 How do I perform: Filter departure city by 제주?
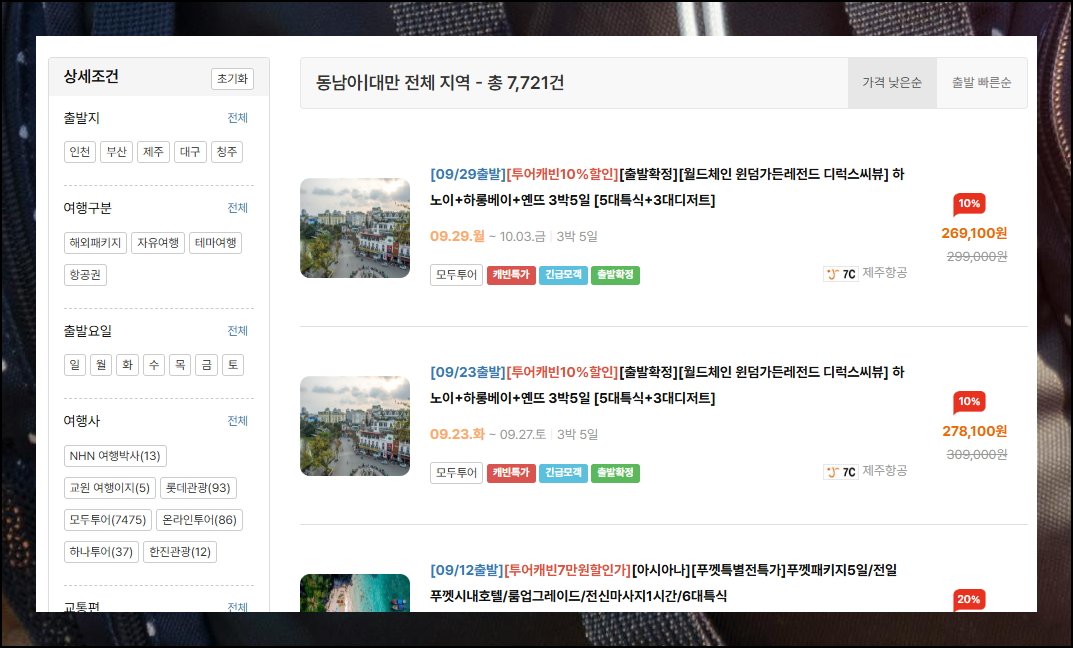point(153,152)
